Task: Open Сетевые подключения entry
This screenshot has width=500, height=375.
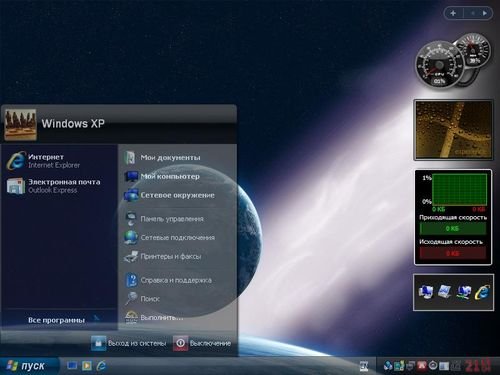Action: pos(169,237)
